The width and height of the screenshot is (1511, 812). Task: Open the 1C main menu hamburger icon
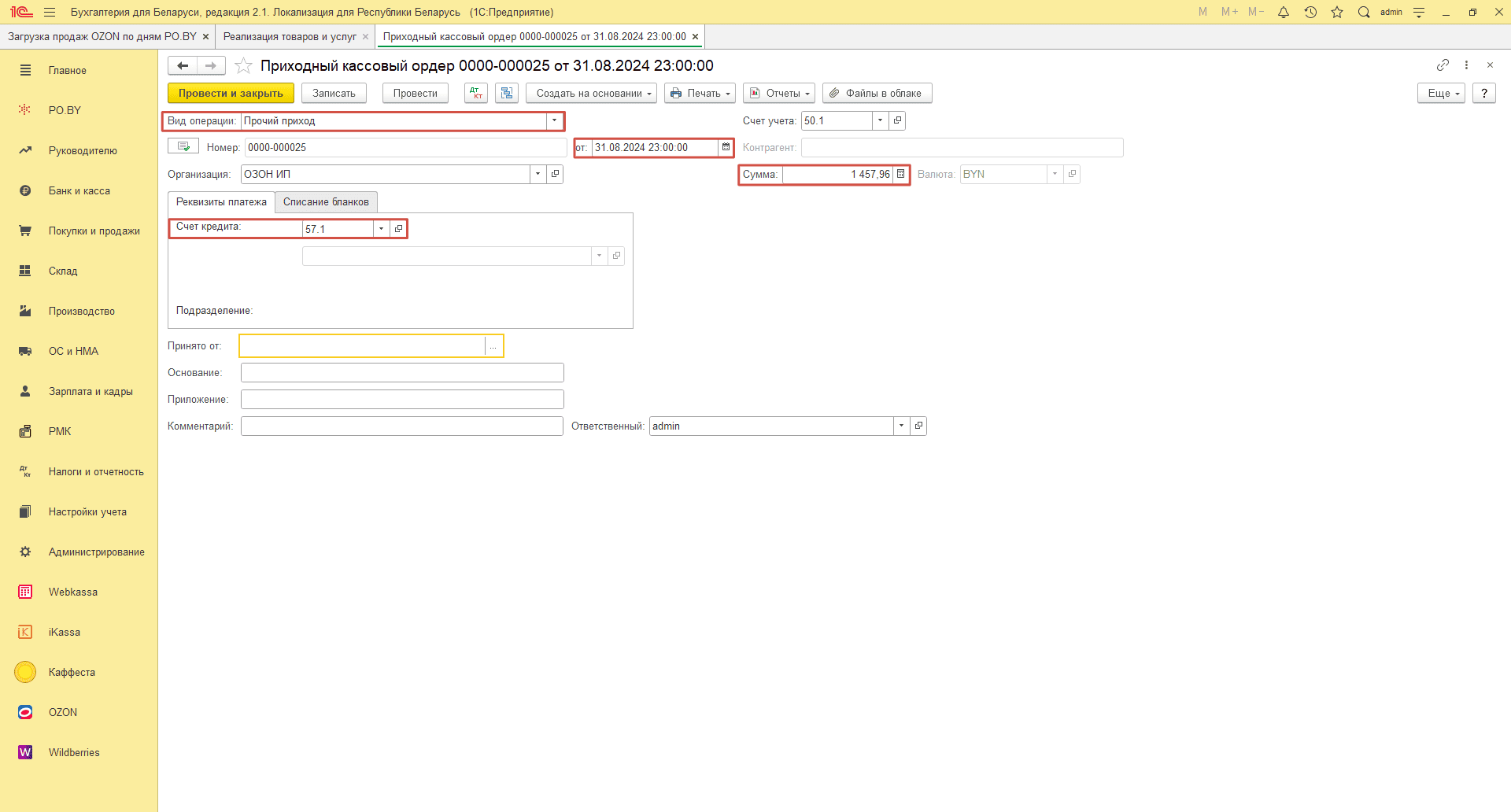tap(50, 12)
